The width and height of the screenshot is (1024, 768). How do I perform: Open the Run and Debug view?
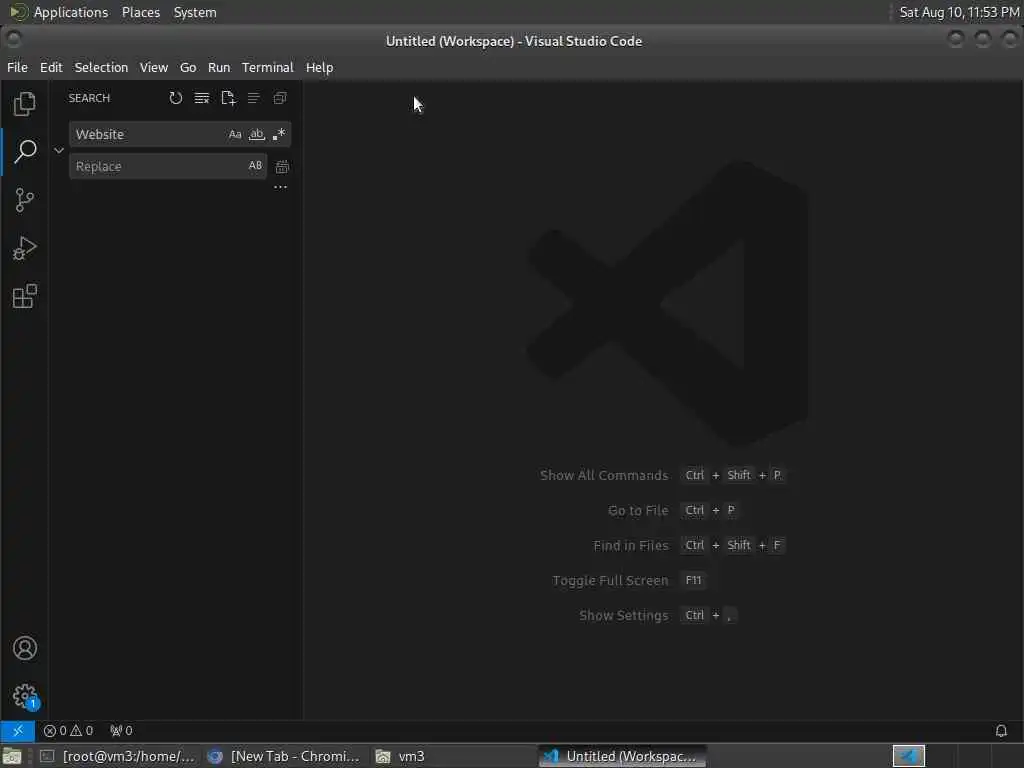24,248
